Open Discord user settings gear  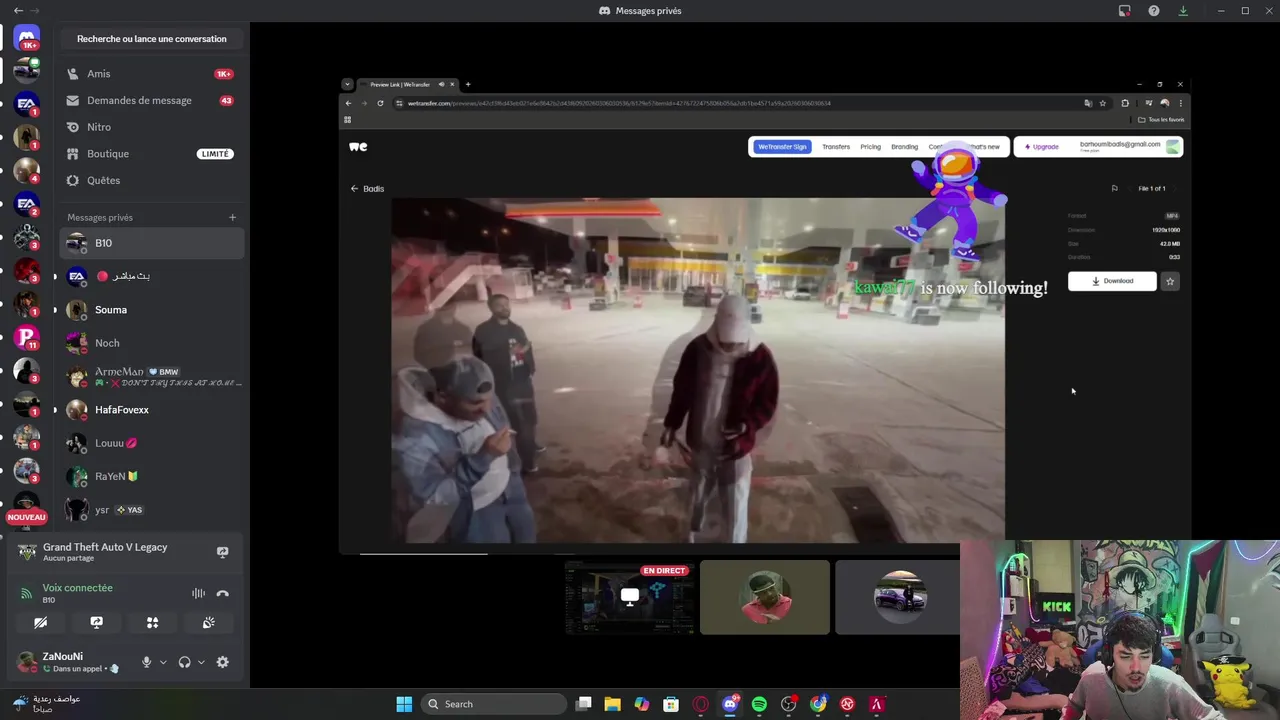pos(222,662)
